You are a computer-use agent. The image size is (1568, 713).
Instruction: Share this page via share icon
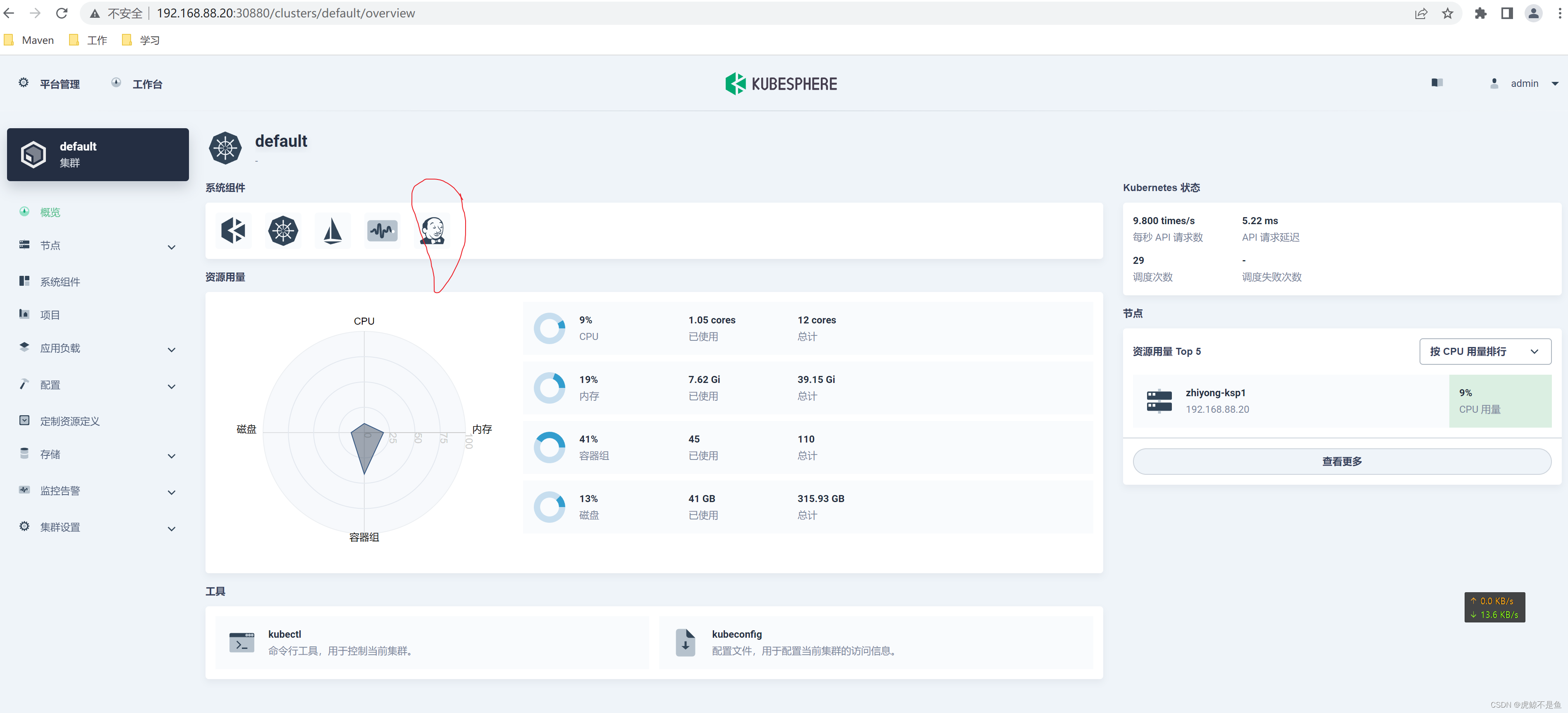1421,13
